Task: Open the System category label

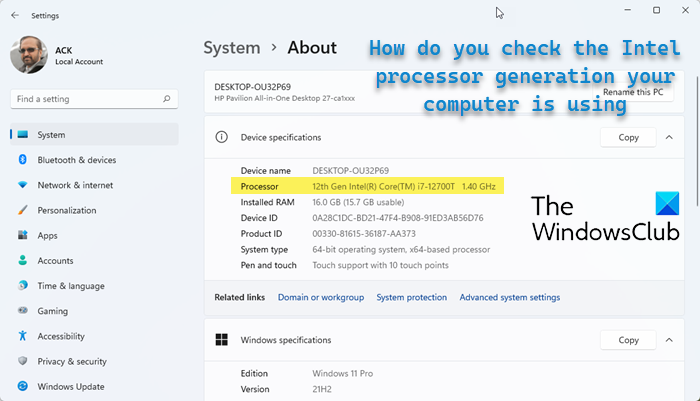Action: click(51, 135)
